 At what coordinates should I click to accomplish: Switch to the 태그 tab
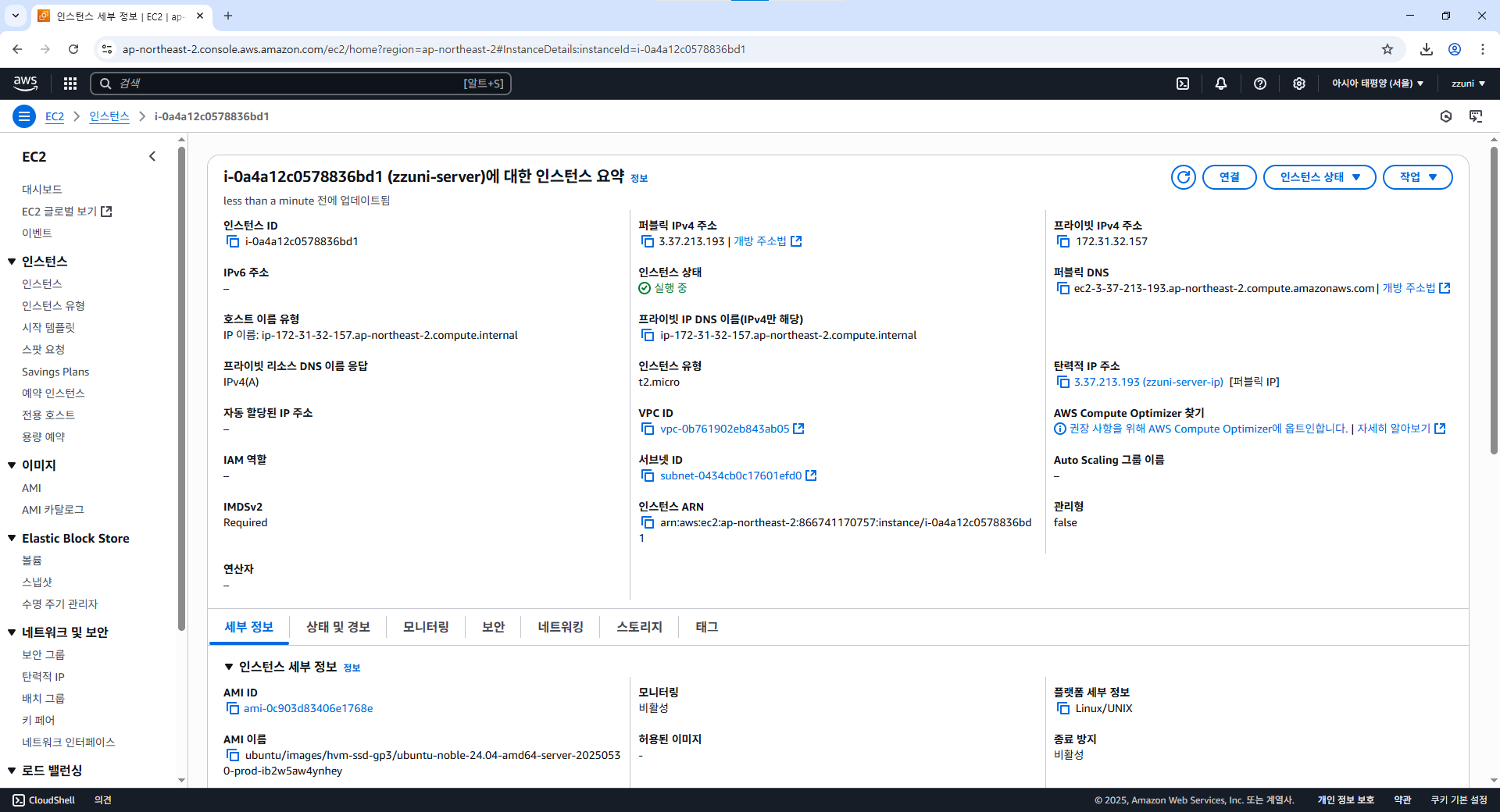[707, 627]
